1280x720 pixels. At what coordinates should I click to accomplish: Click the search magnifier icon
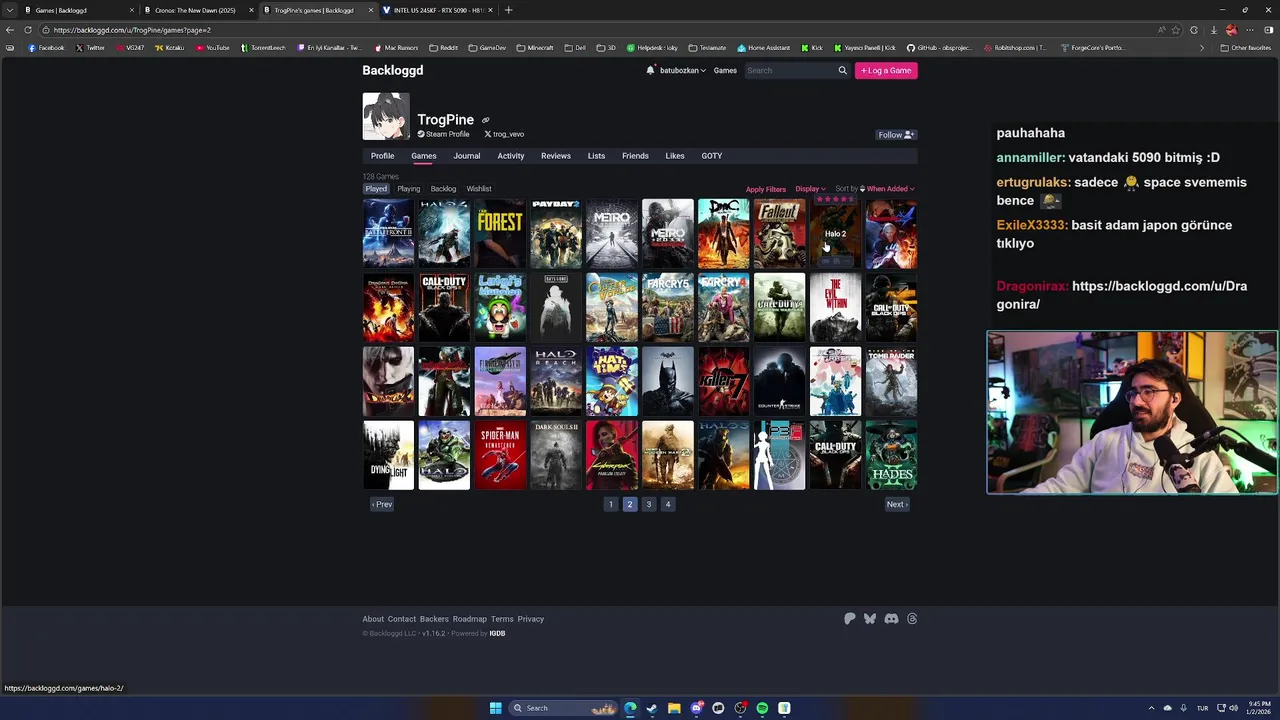pos(842,70)
